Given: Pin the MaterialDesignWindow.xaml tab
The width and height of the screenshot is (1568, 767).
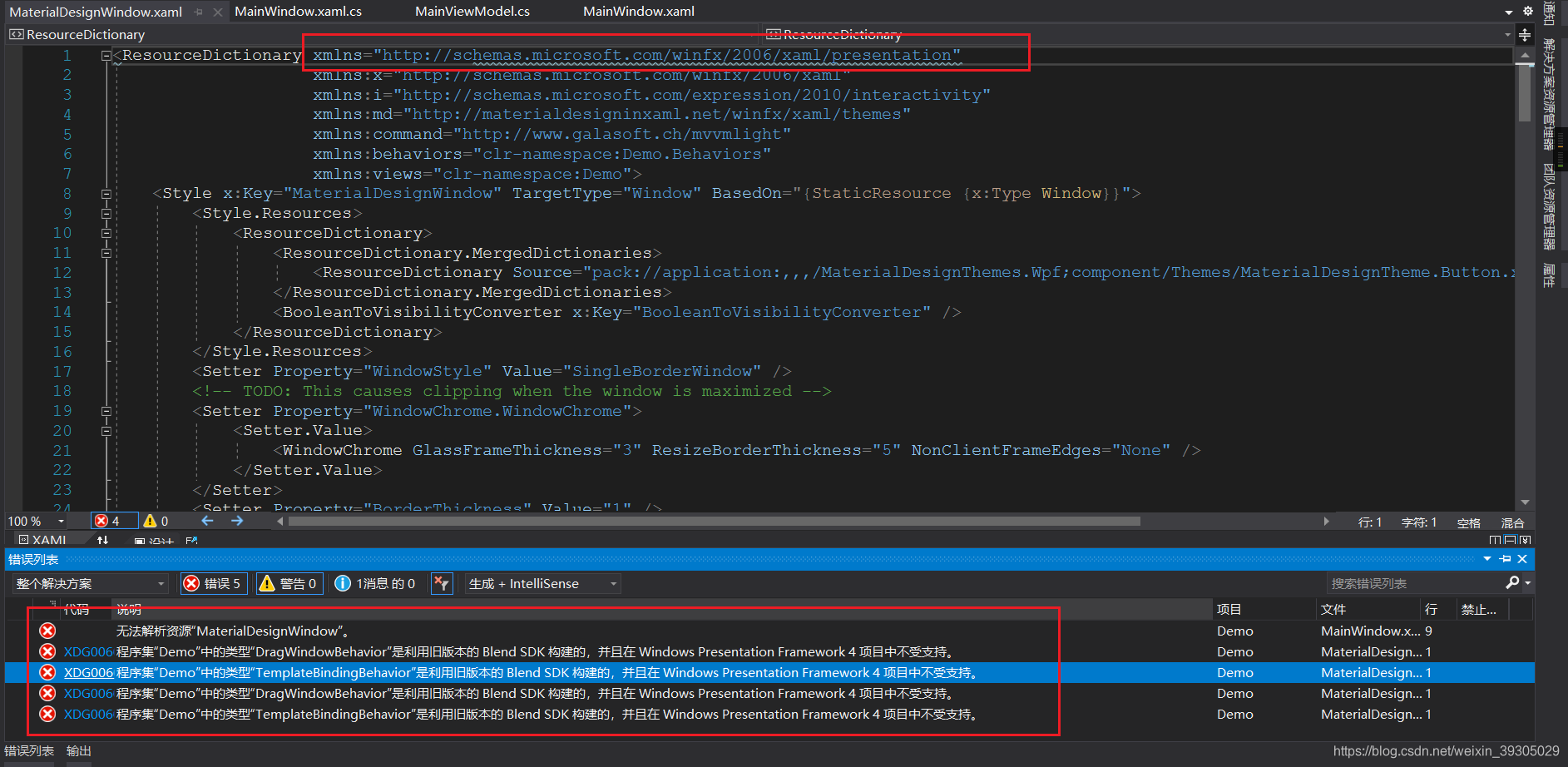Looking at the screenshot, I should [x=198, y=12].
